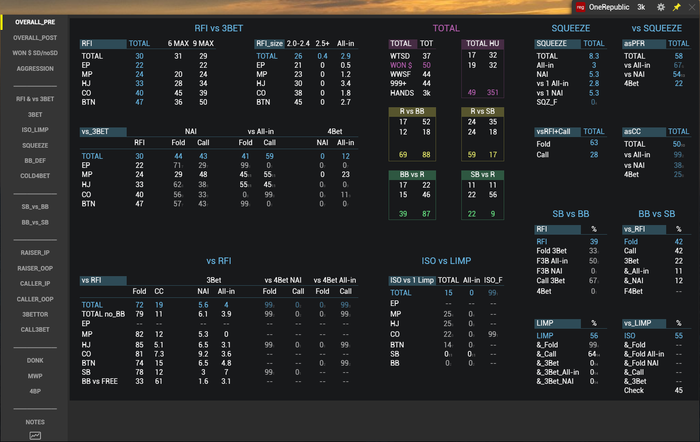
Task: Open the SB_vs_BB sidebar tab
Action: click(35, 207)
